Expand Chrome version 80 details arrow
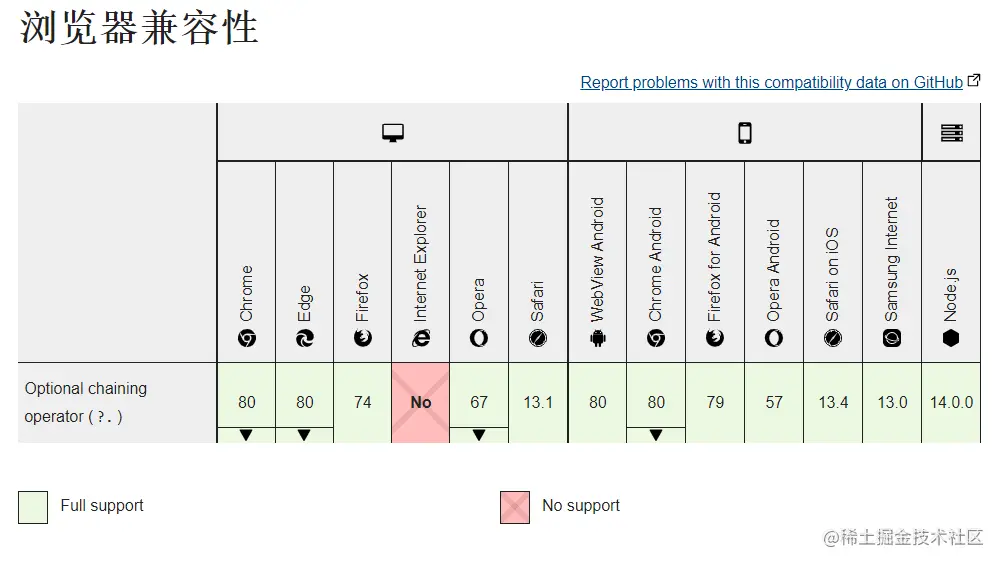1001x565 pixels. click(x=246, y=435)
